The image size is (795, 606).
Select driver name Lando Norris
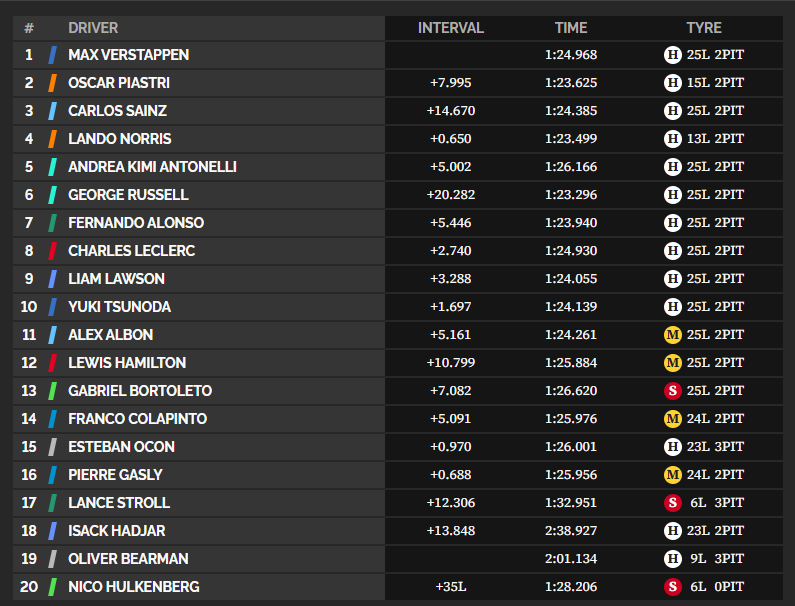tap(119, 139)
